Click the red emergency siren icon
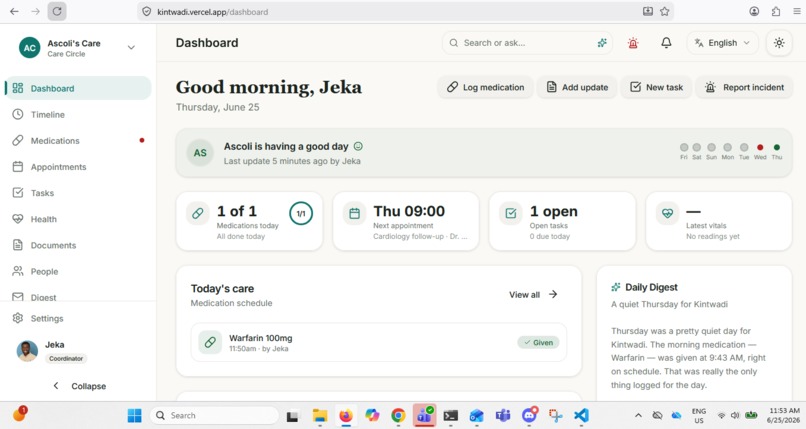The height and width of the screenshot is (429, 806). (x=633, y=43)
